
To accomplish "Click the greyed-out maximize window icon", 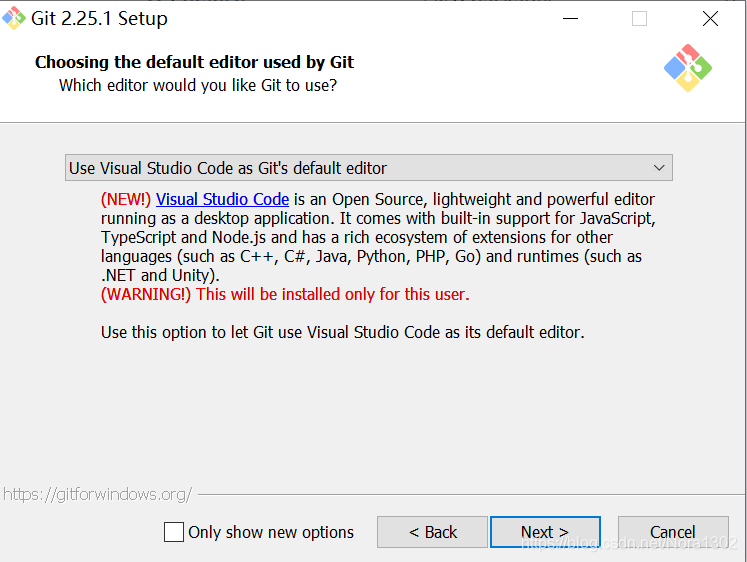I will [639, 19].
